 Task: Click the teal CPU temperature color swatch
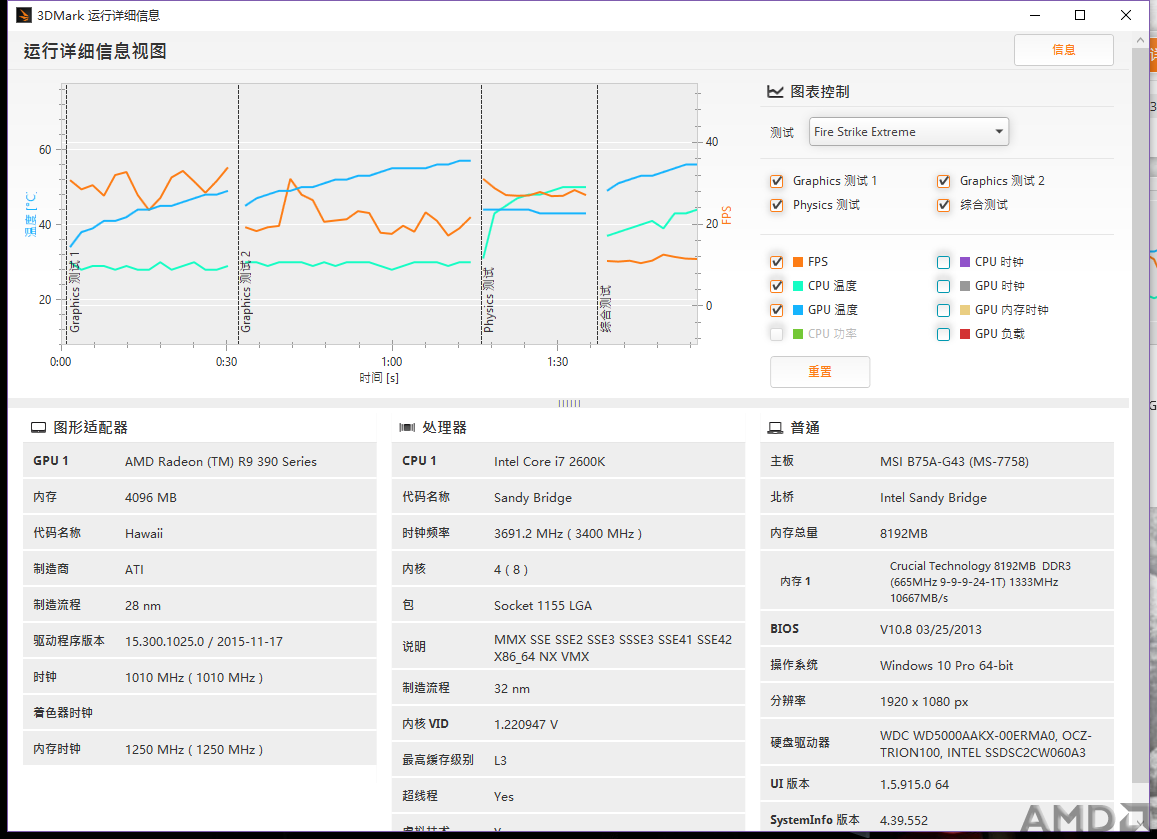click(x=798, y=286)
